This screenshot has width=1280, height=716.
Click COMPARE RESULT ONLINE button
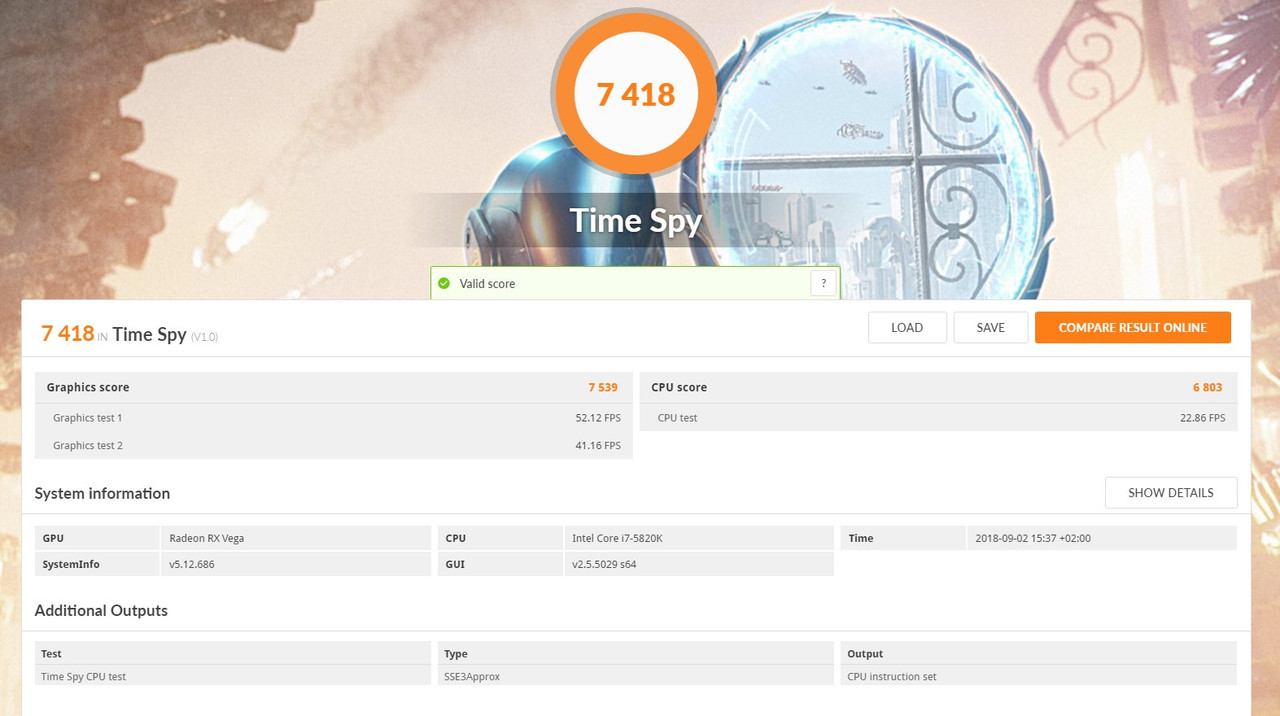[x=1133, y=327]
